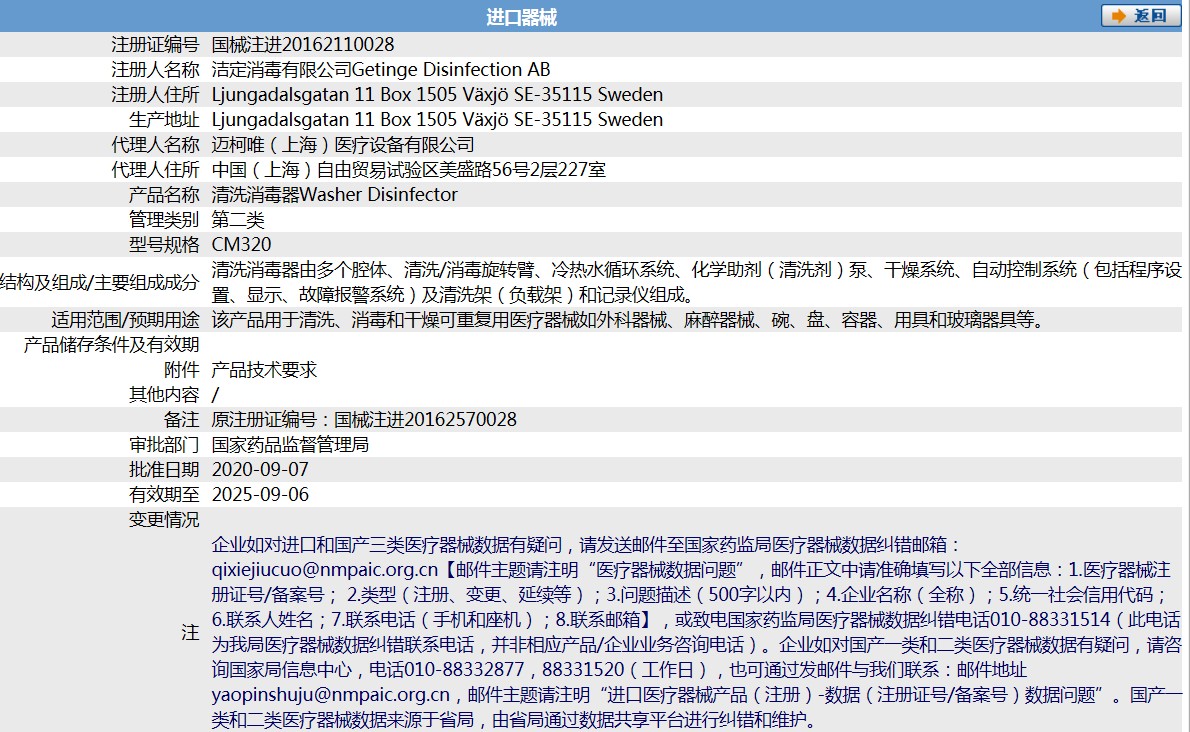Select the 进口器械 header title
The image size is (1190, 732).
[521, 17]
